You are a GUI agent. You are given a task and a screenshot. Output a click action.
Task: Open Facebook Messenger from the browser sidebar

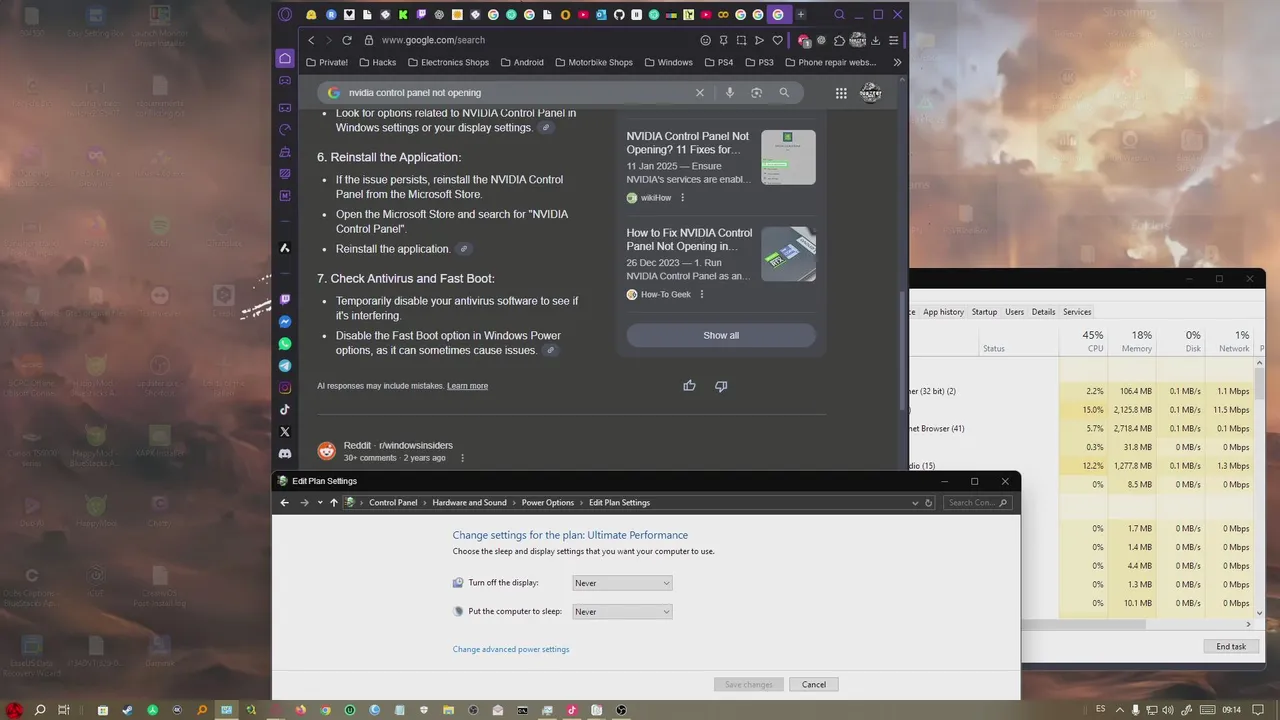[285, 322]
